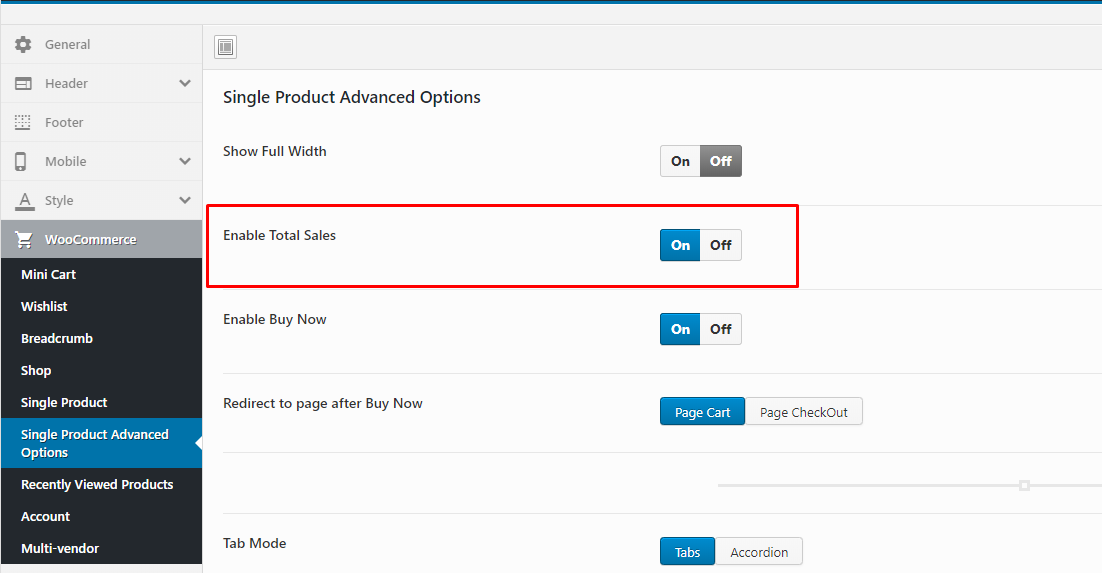Open Recently Viewed Products submenu item

pyautogui.click(x=101, y=484)
